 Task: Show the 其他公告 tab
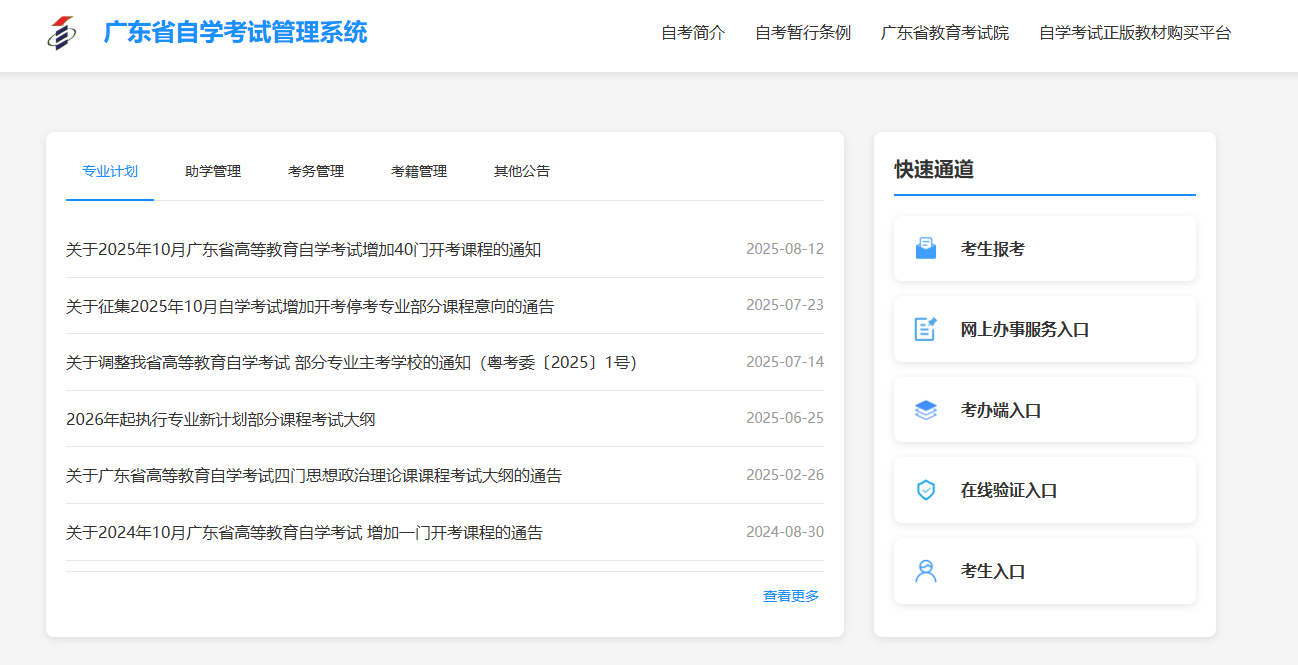pos(522,171)
